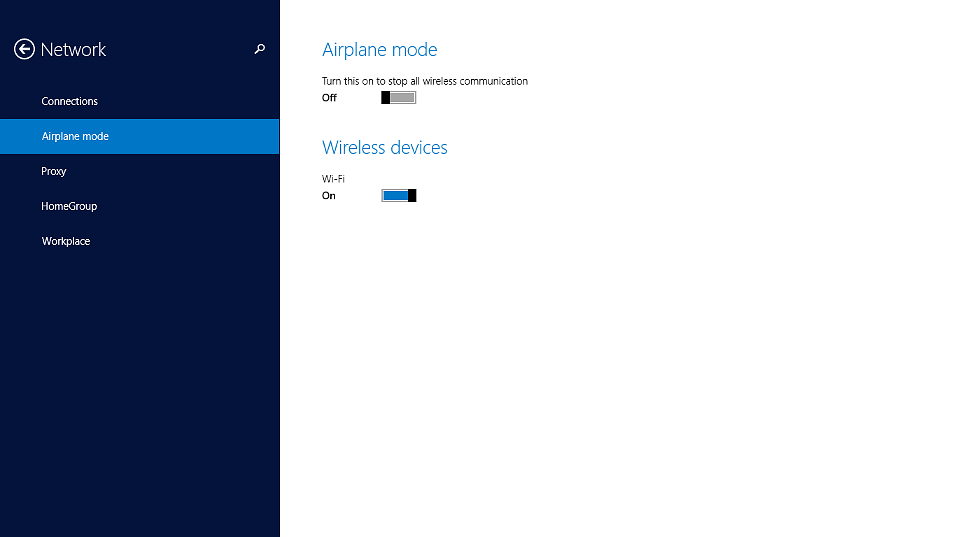Click the Wi-Fi label

[333, 179]
